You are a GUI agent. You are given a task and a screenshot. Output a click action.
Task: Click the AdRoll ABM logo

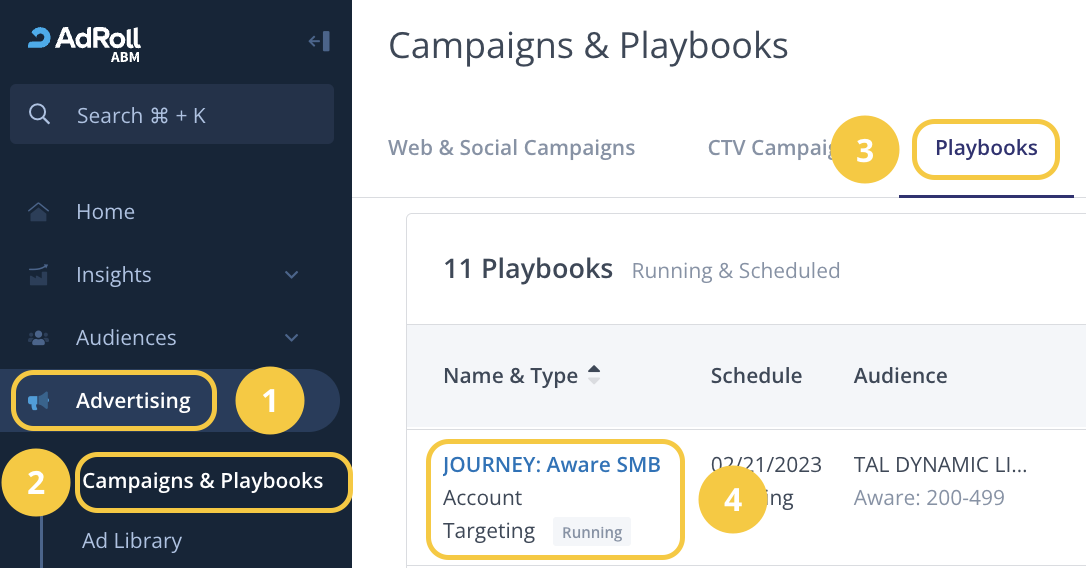[x=84, y=42]
